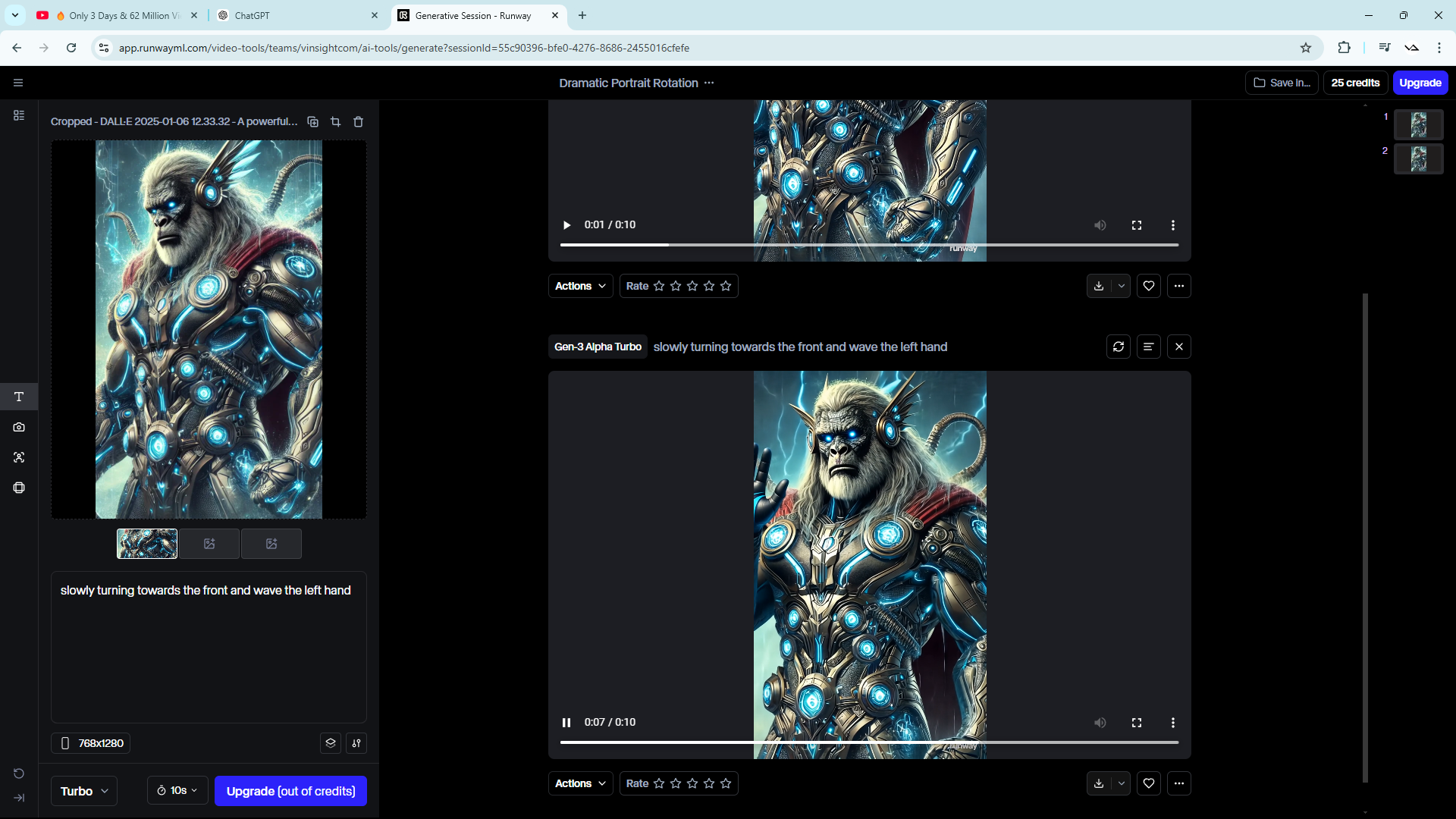Favorite the second video with heart icon
Screen dimensions: 1456x819
point(1148,783)
